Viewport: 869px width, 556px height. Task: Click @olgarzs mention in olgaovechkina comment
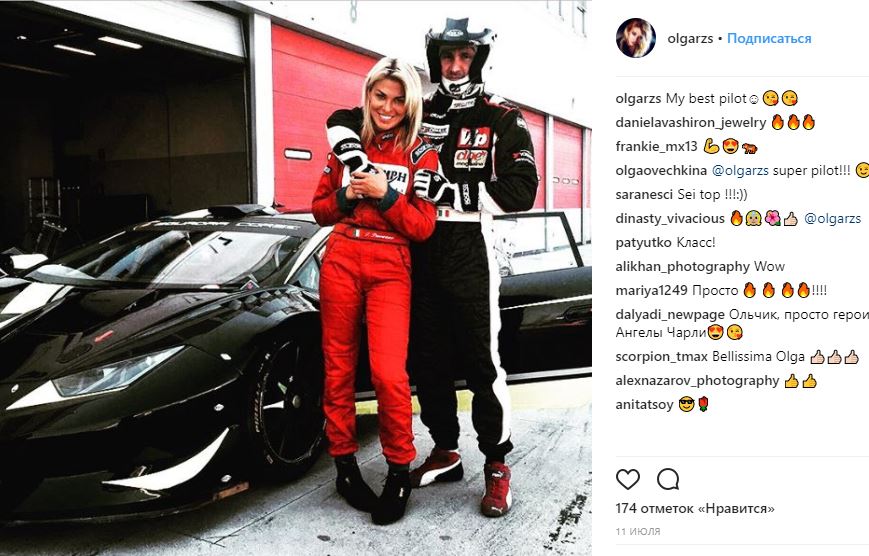740,171
